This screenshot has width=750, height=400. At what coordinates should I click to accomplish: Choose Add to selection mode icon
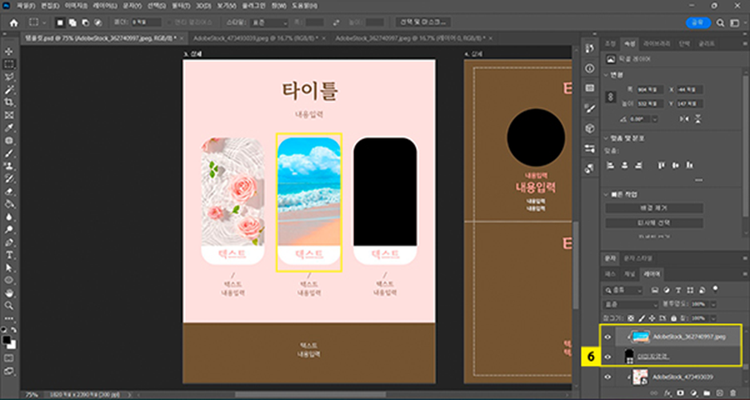(x=72, y=22)
